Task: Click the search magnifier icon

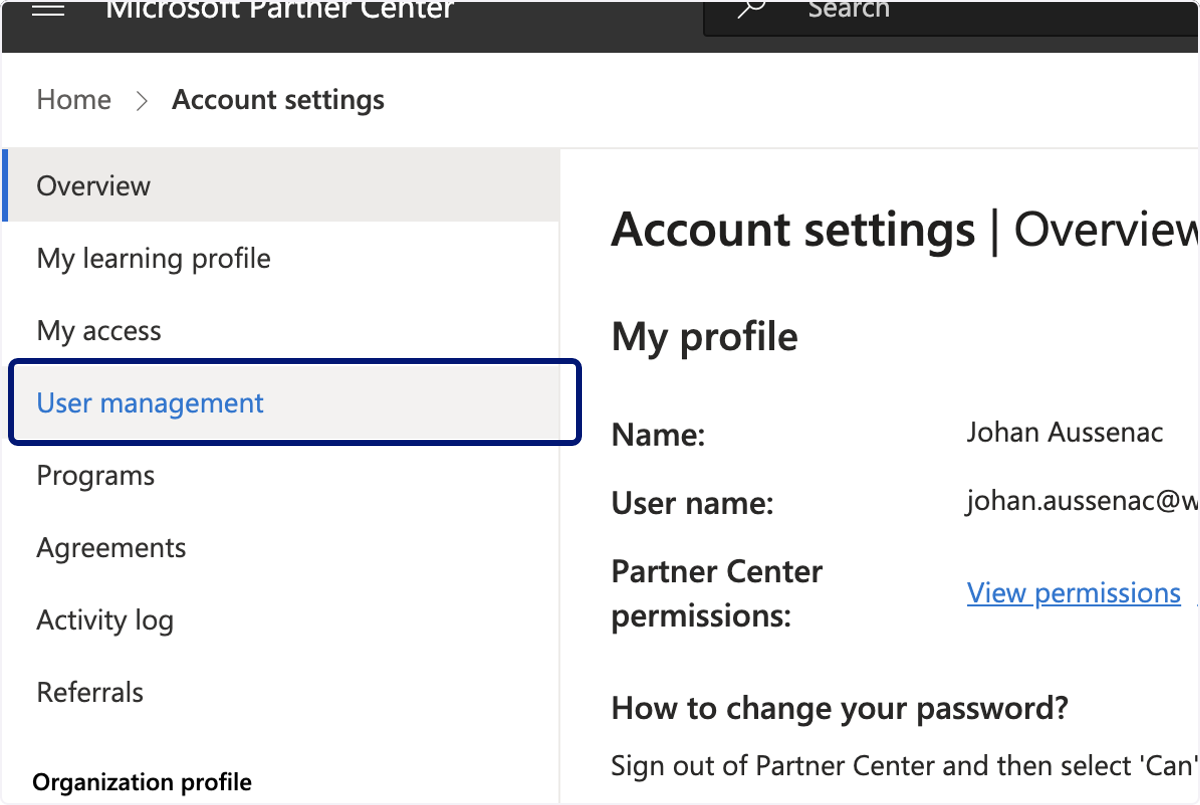Action: [752, 9]
